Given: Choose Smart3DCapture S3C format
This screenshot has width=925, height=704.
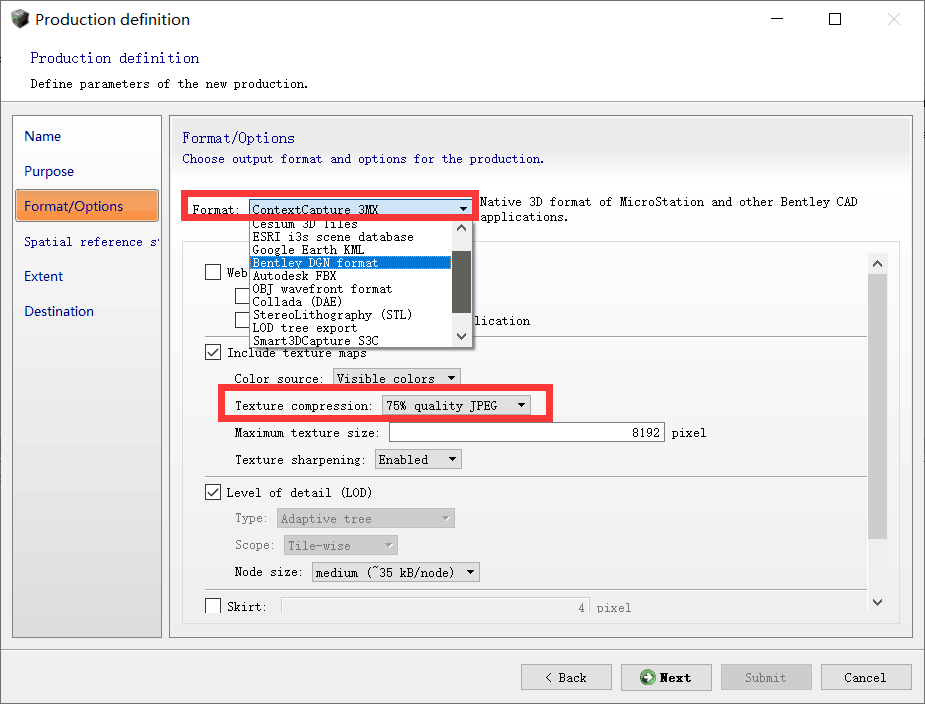Looking at the screenshot, I should point(350,340).
